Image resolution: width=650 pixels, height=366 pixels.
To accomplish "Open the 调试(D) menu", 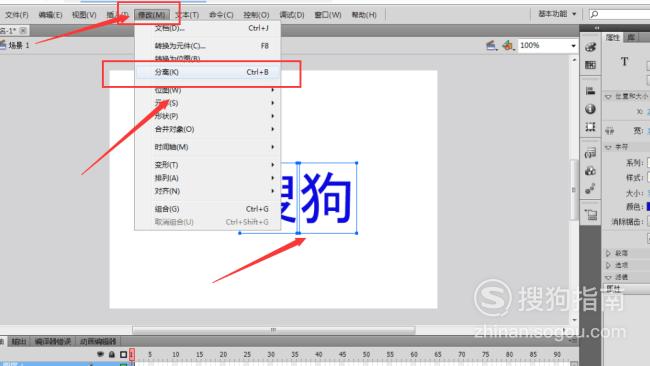I will coord(292,15).
